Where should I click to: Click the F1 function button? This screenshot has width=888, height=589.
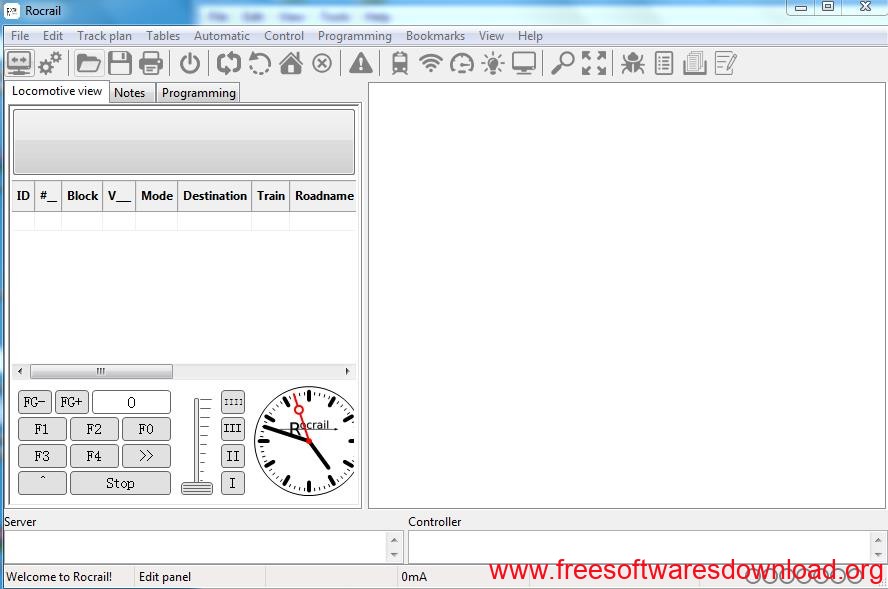point(42,429)
